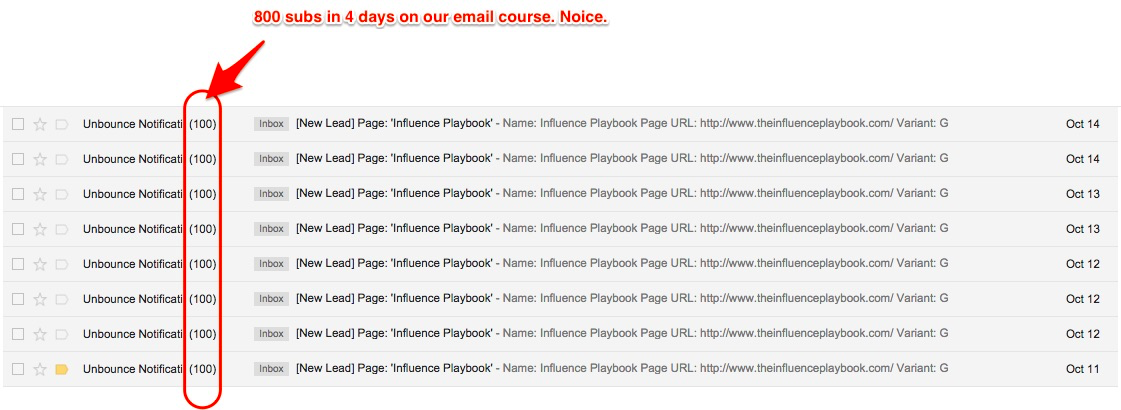Select the checkbox of the topmost Oct 14 email

click(18, 124)
